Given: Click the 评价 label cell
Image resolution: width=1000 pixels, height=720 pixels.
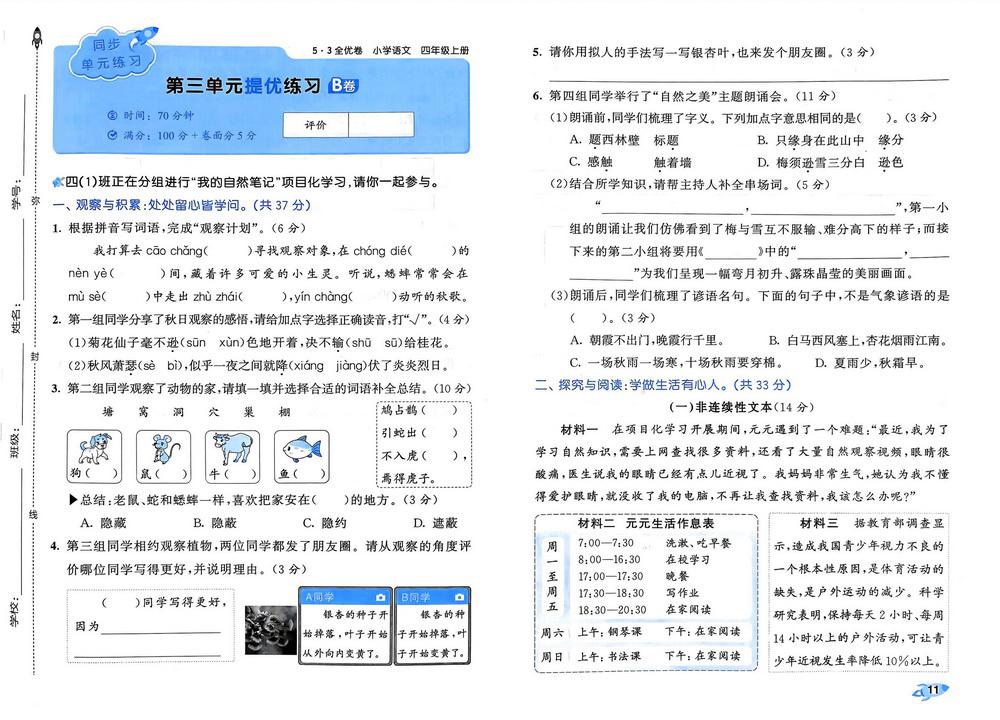Looking at the screenshot, I should [x=316, y=125].
